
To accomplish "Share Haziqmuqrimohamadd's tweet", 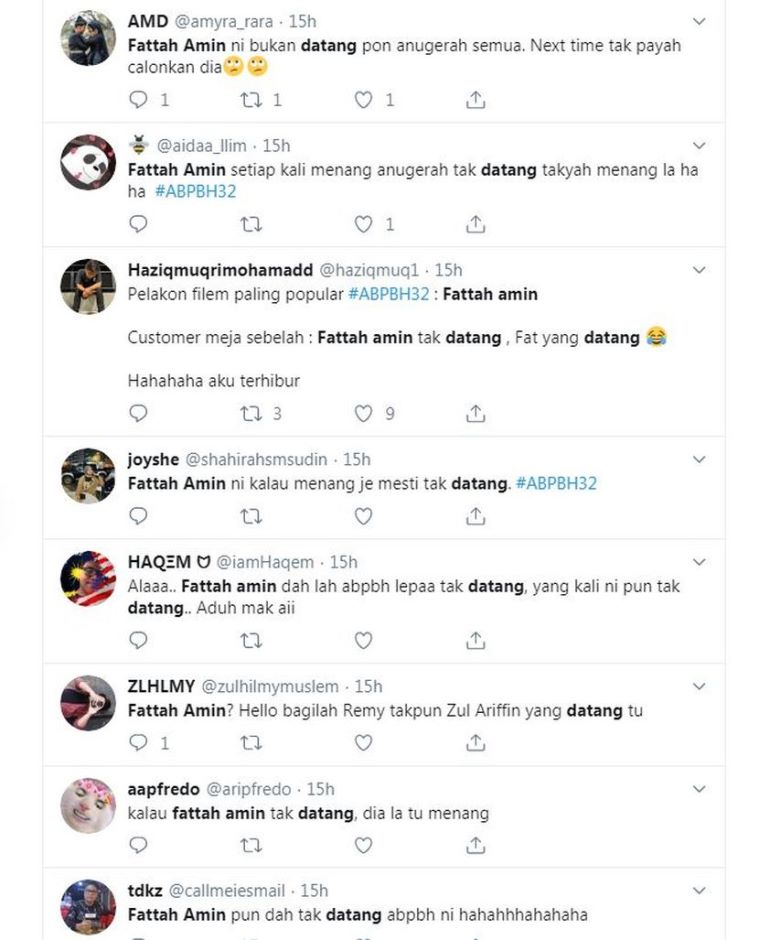I will [476, 413].
